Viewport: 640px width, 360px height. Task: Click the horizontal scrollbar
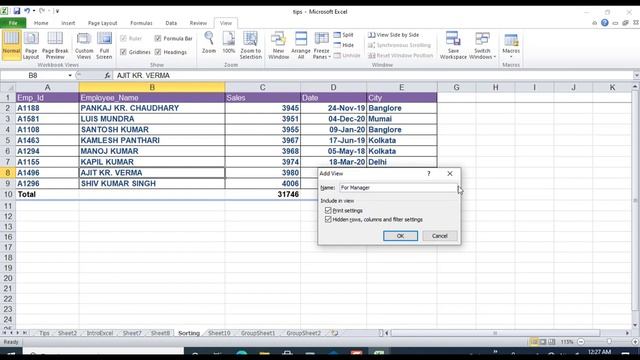pos(495,333)
